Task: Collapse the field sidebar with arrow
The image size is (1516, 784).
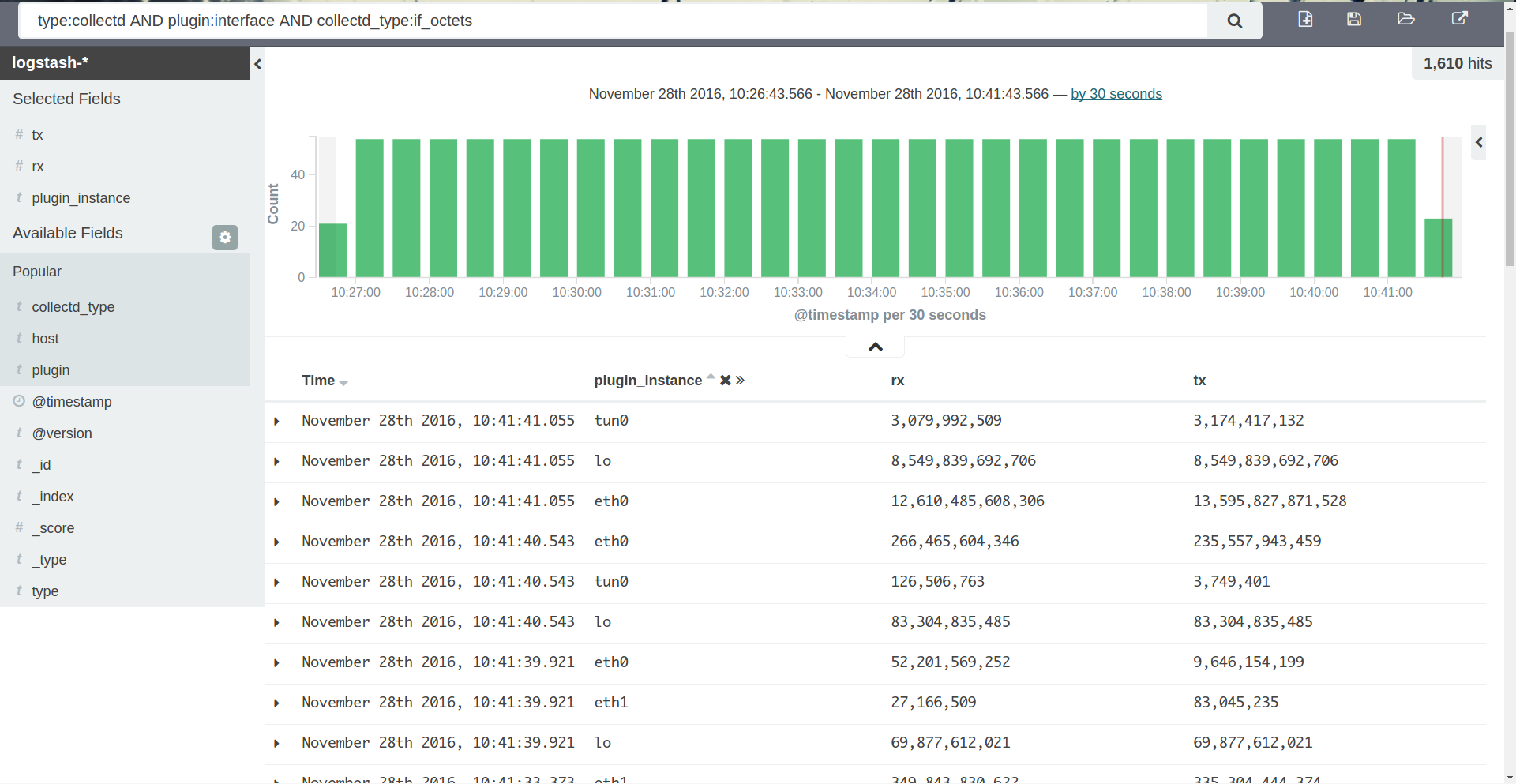Action: 257,64
